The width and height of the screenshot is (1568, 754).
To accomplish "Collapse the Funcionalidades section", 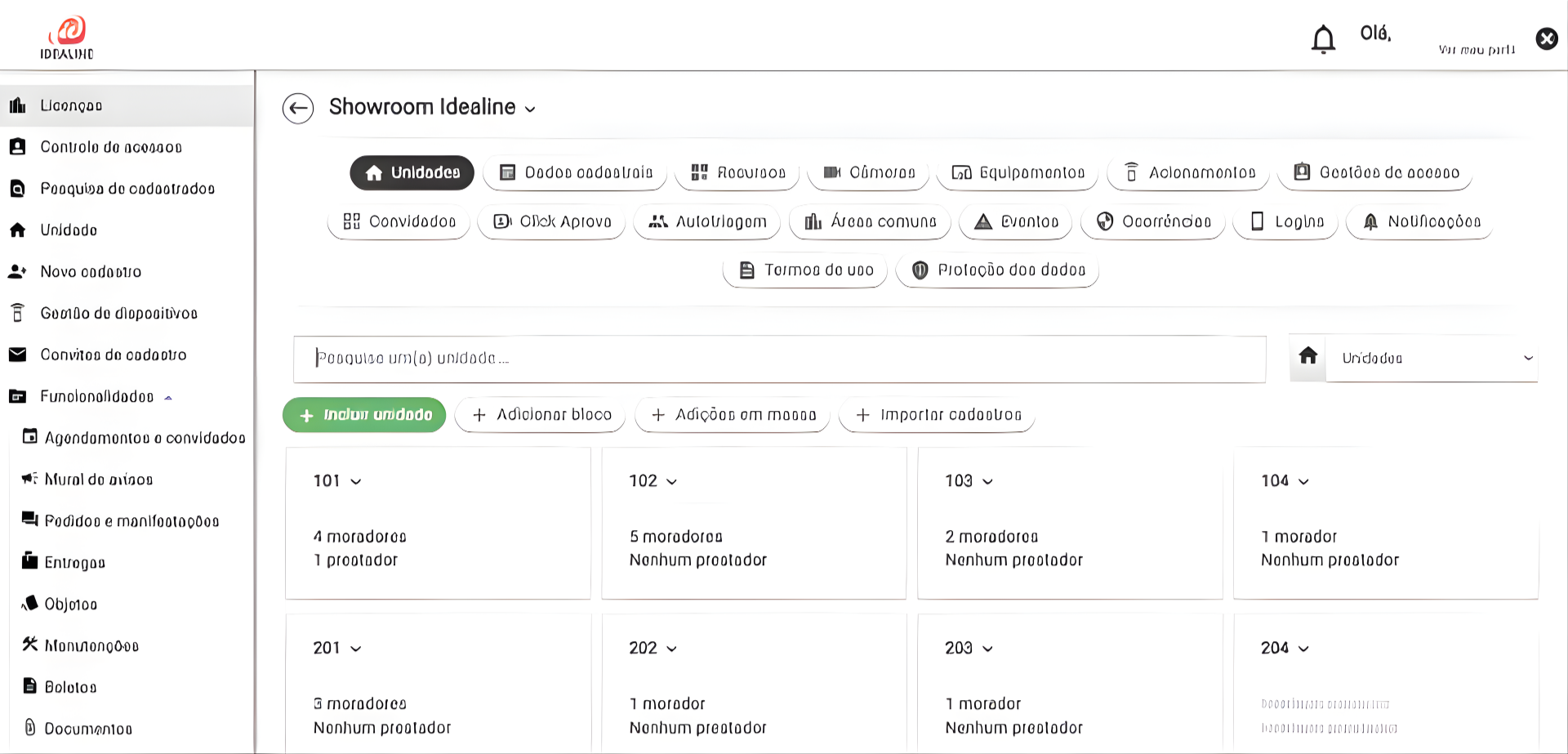I will pos(168,396).
